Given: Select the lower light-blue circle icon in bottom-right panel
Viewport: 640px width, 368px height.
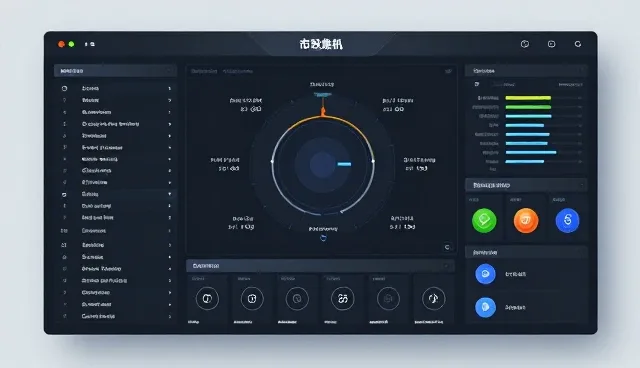Looking at the screenshot, I should click(x=485, y=307).
